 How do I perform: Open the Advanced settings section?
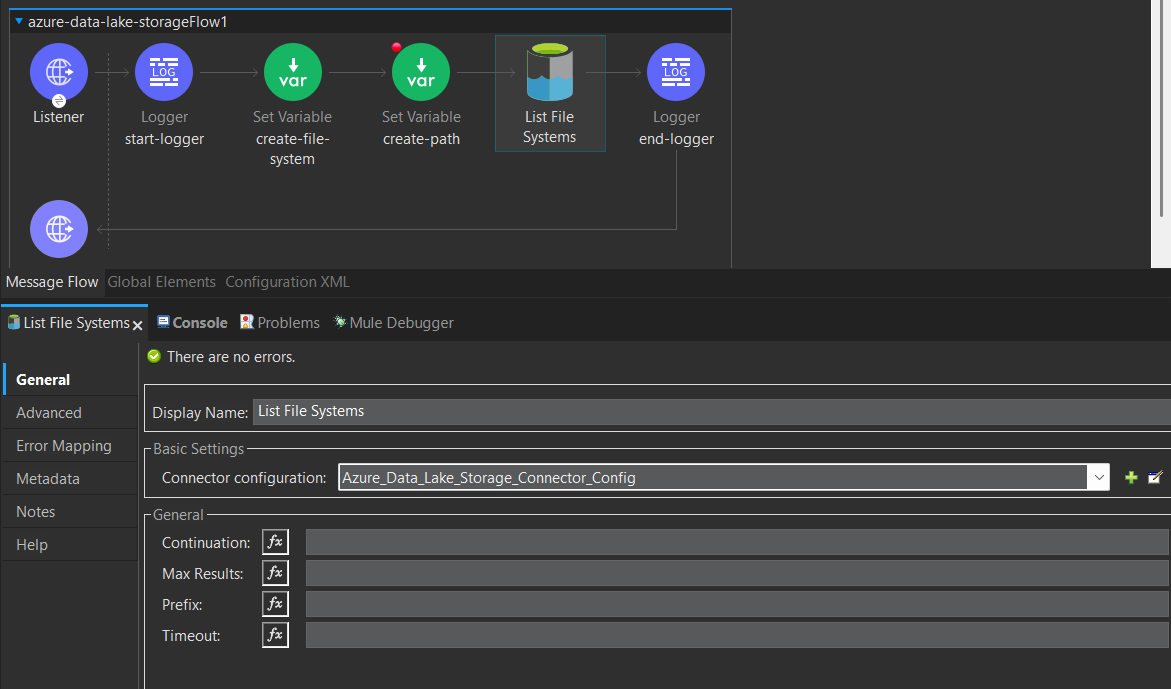point(49,412)
